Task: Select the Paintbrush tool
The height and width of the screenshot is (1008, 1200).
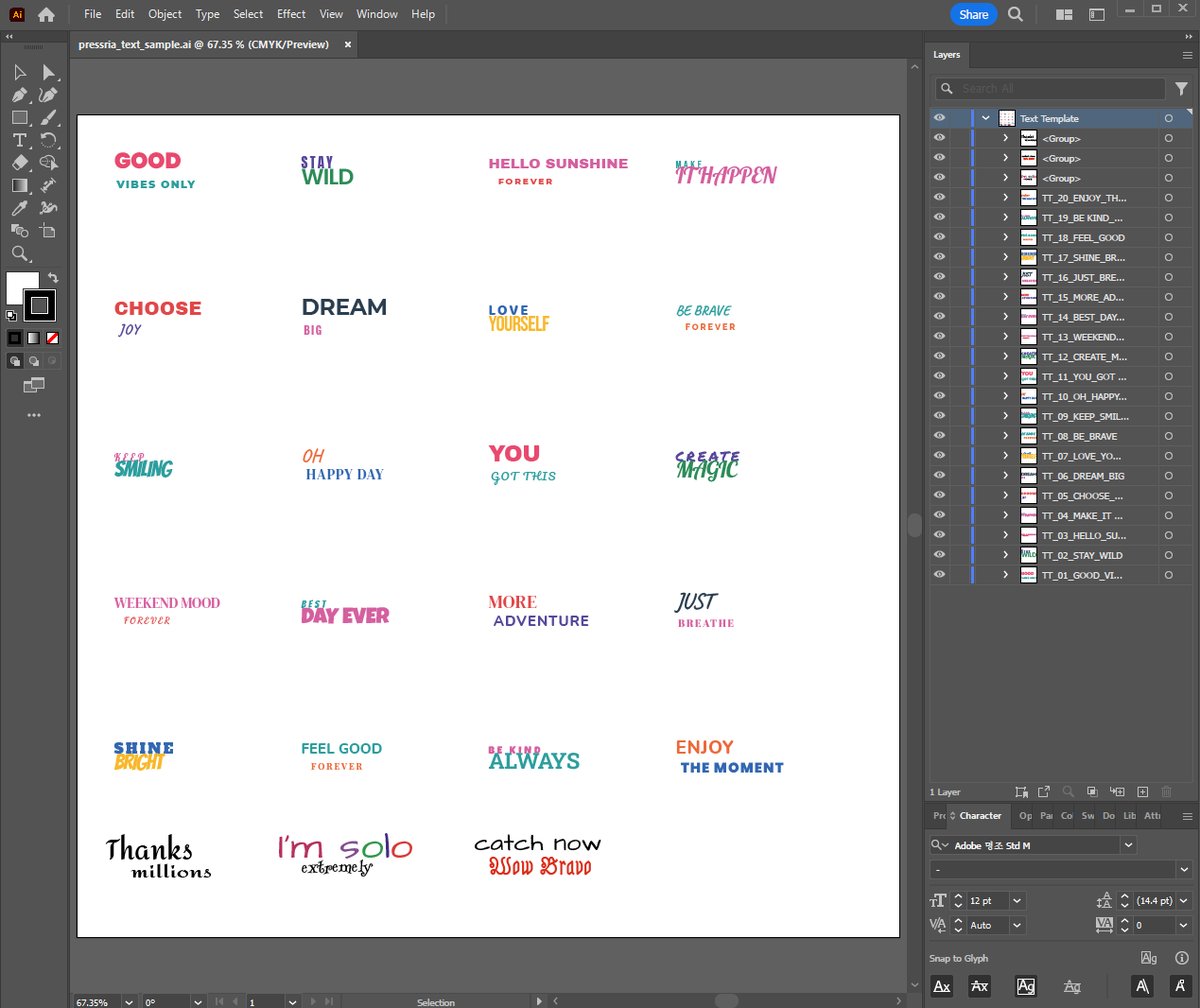Action: 48,118
